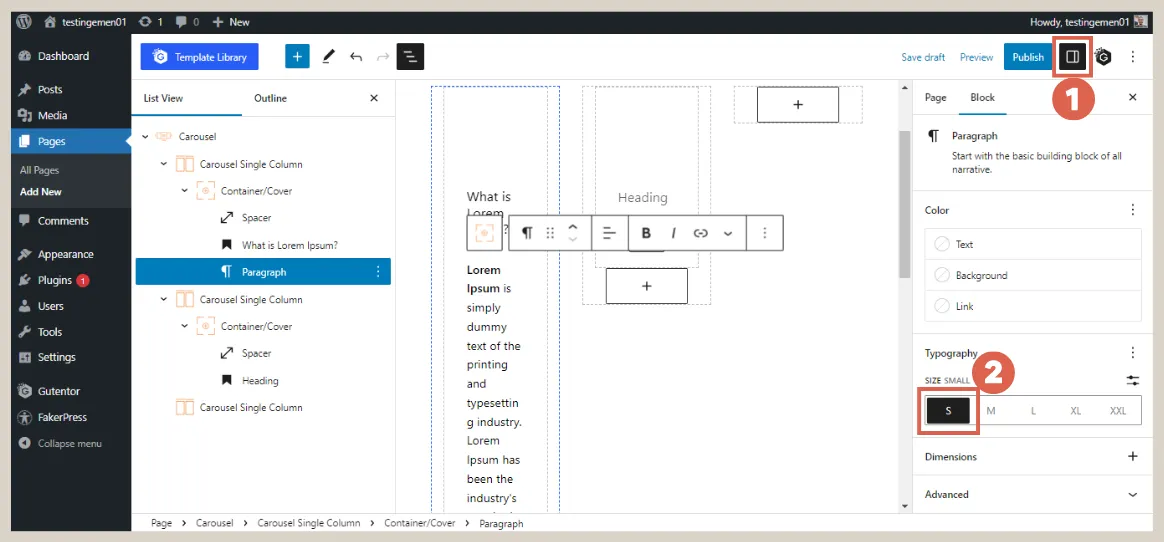This screenshot has width=1164, height=542.
Task: Expand the Advanced panel section
Action: [x=1132, y=494]
